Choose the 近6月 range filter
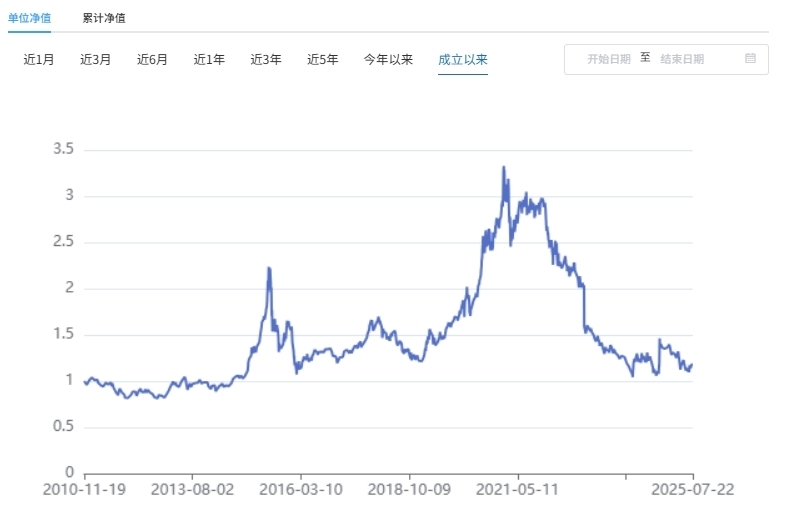 pos(153,60)
